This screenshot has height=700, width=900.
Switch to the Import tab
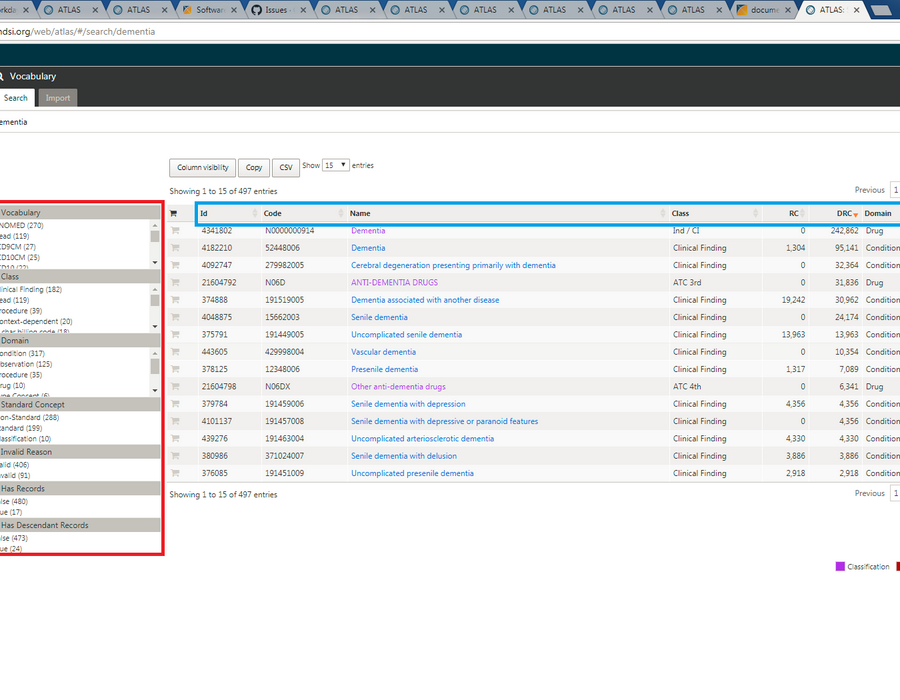click(58, 98)
